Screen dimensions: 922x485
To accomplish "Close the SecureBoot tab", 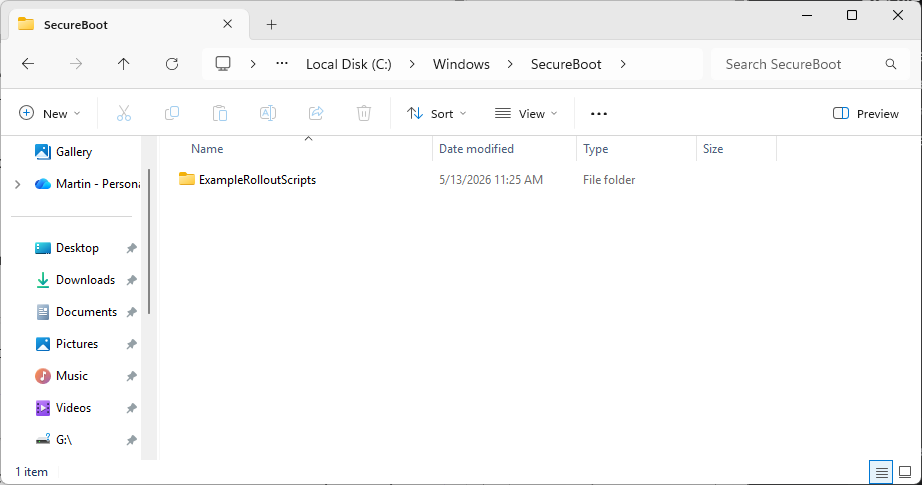I will (228, 24).
